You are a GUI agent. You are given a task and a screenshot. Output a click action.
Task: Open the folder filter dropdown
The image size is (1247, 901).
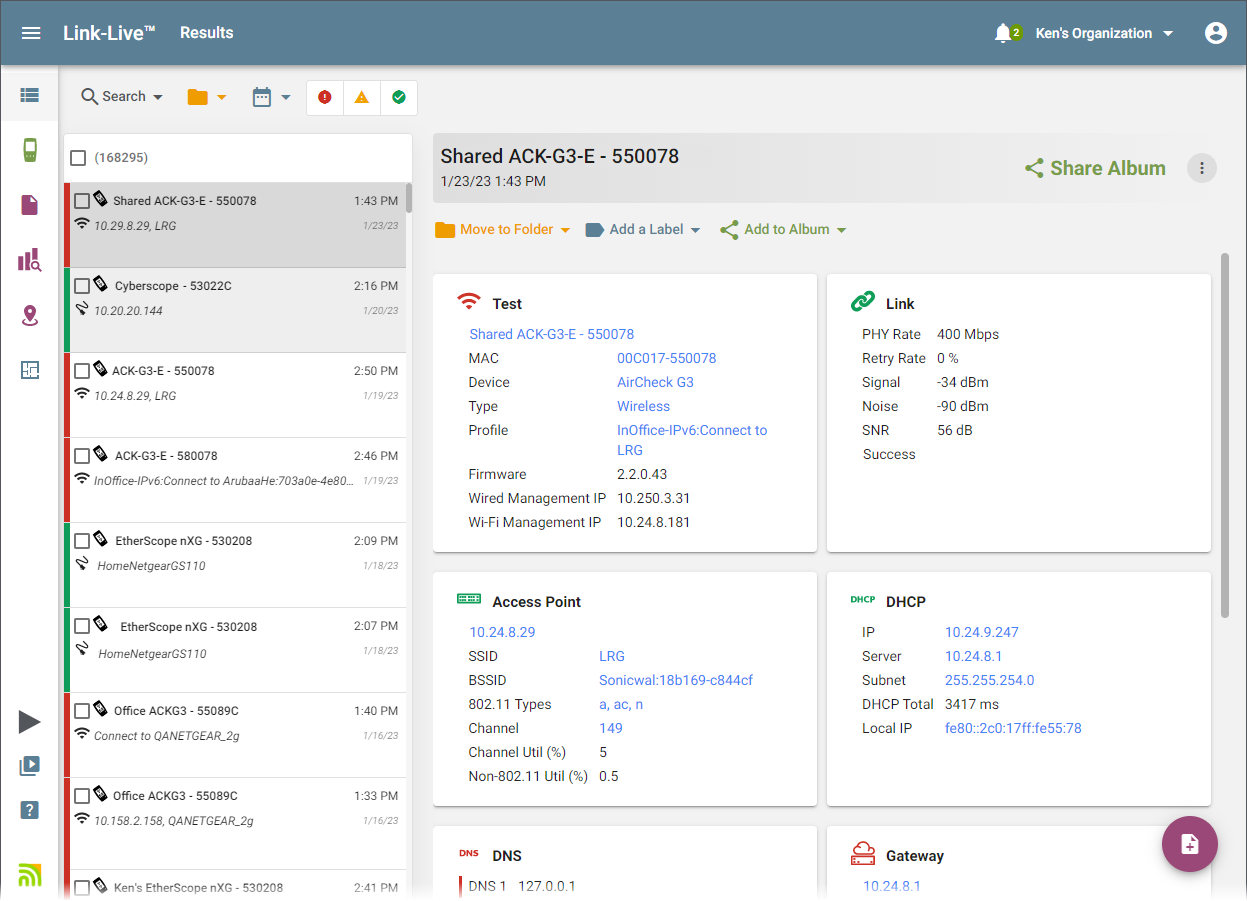207,97
